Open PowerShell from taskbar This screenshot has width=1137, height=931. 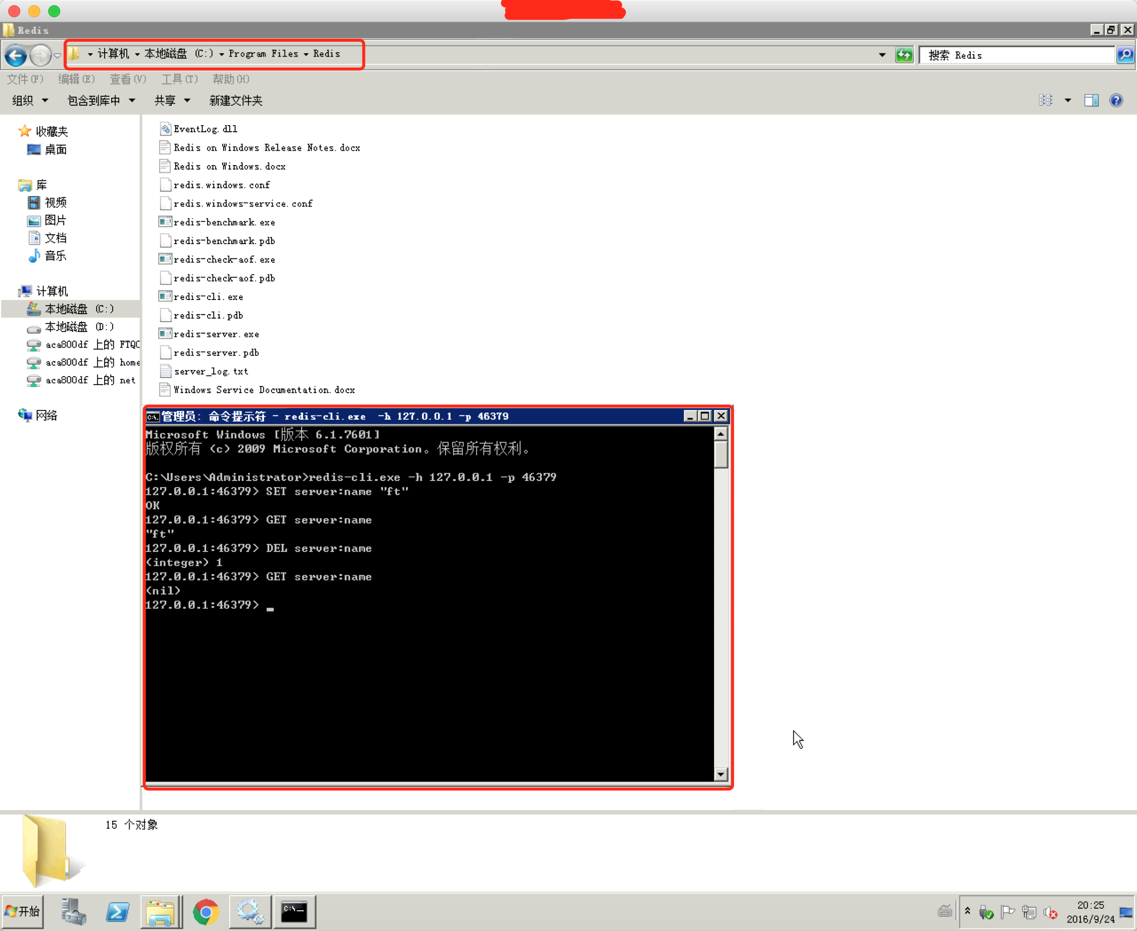(117, 911)
